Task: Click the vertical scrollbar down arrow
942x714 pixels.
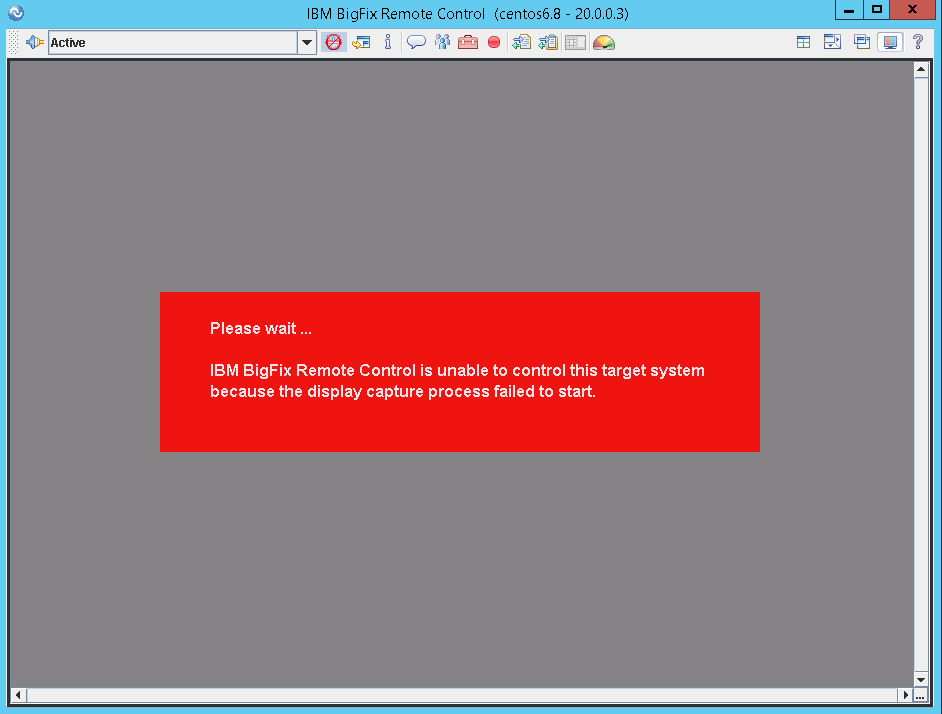Action: (x=921, y=679)
